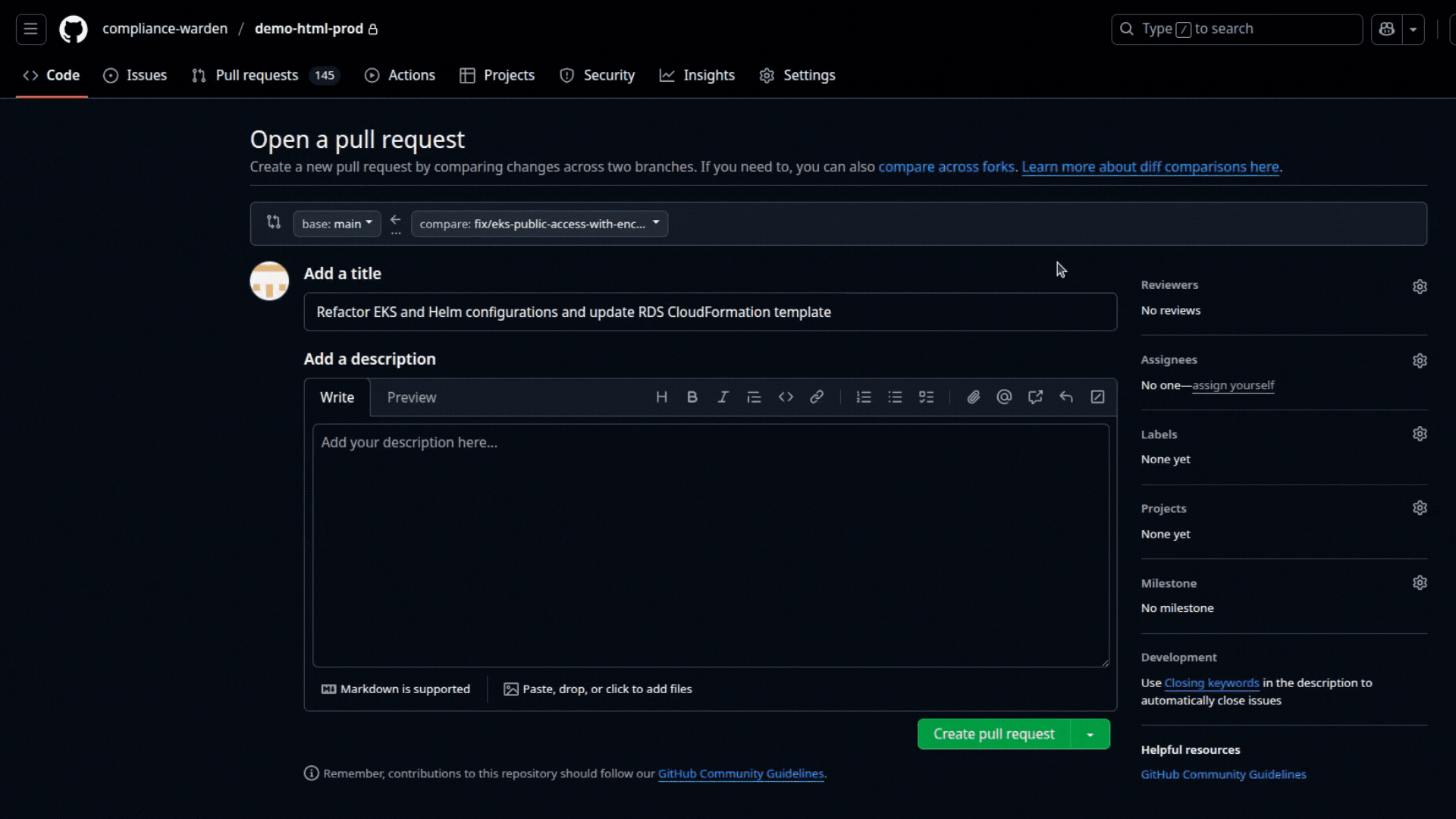Open Assignees gear settings
Viewport: 1456px width, 819px height.
click(x=1420, y=360)
